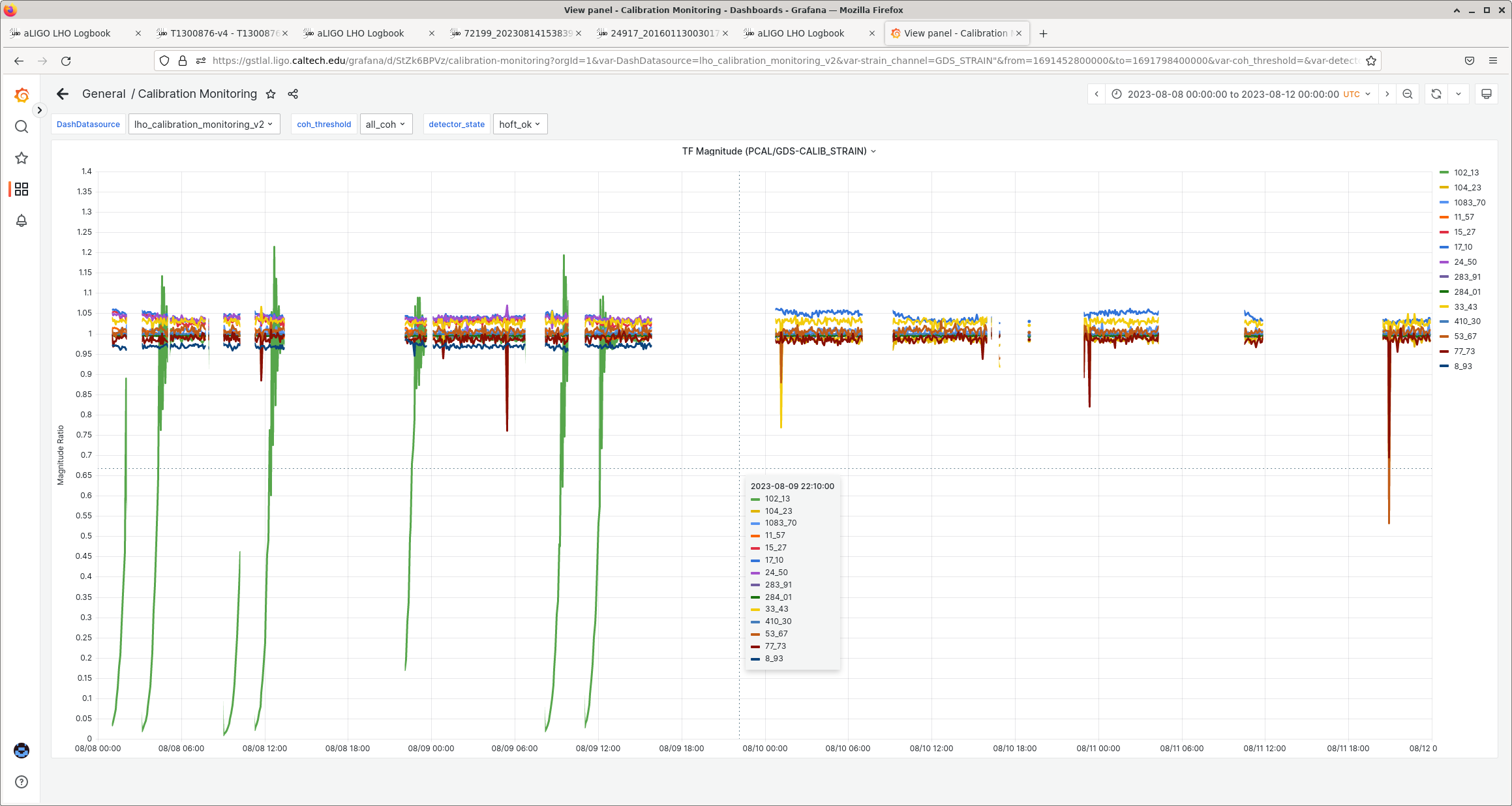Image resolution: width=1512 pixels, height=806 pixels.
Task: Cycle view mode monitor icon
Action: point(1487,94)
